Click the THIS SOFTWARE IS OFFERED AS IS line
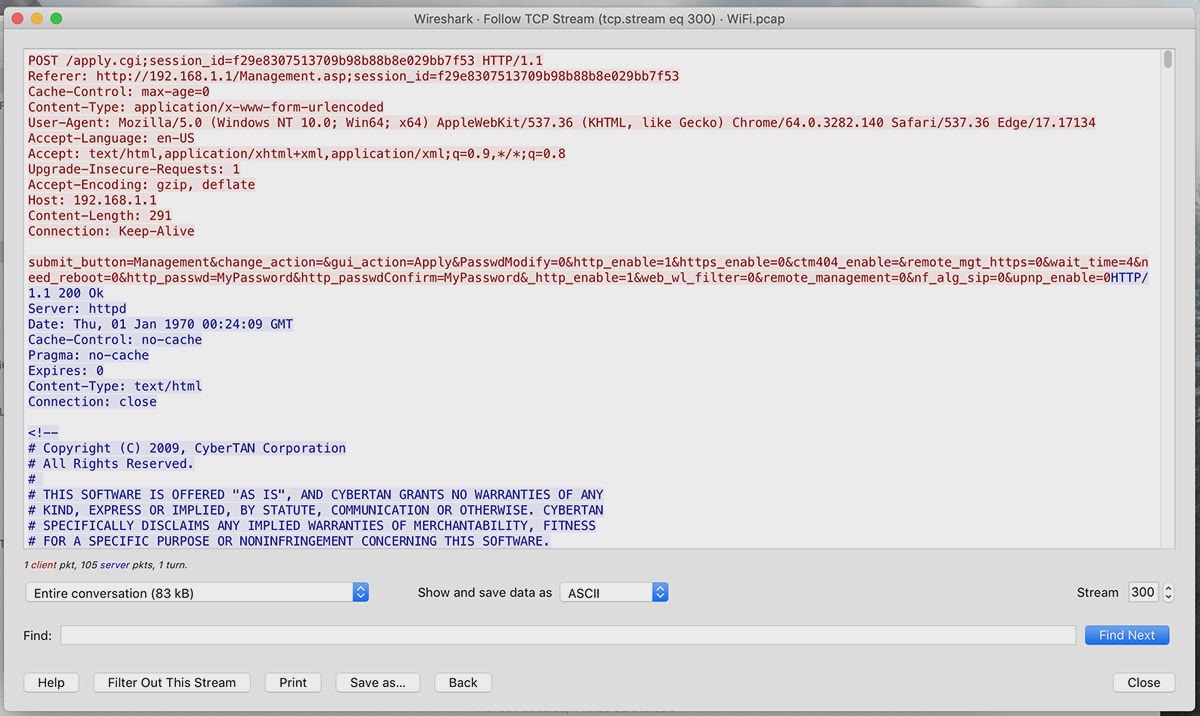The height and width of the screenshot is (716, 1200). 316,495
